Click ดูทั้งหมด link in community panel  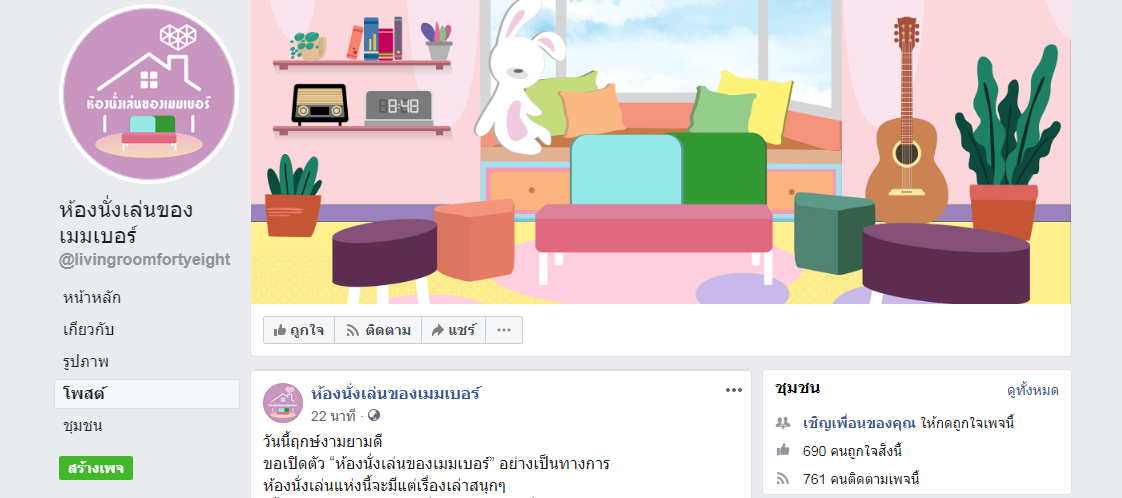[x=1033, y=391]
